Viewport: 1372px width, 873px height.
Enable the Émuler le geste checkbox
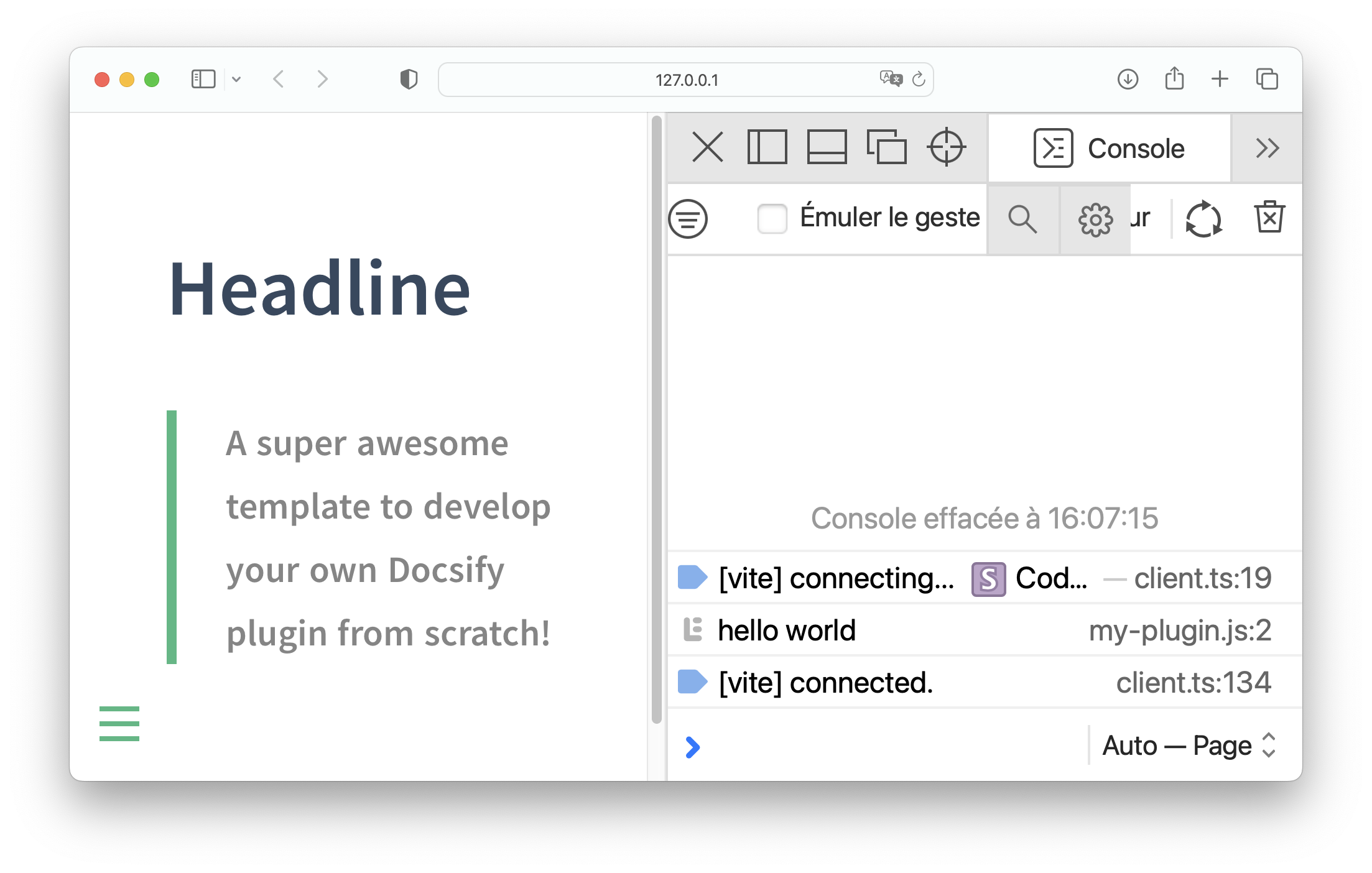tap(772, 219)
